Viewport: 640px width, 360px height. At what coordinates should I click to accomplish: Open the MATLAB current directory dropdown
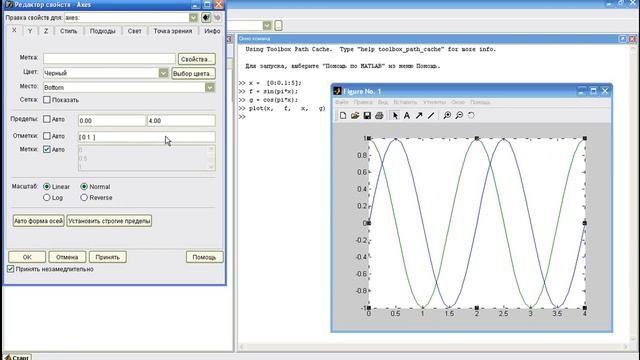point(267,25)
